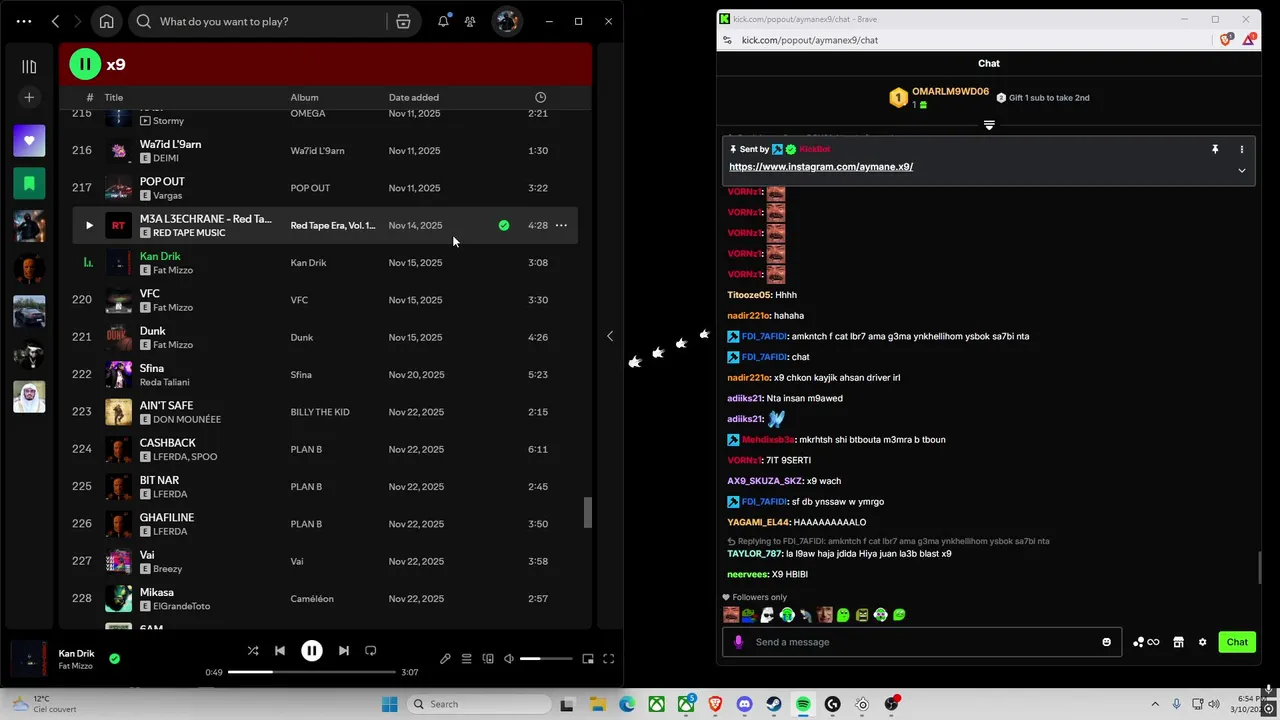Toggle saved checkmark on M3A L3ECHRANE row
1280x720 pixels.
[504, 225]
